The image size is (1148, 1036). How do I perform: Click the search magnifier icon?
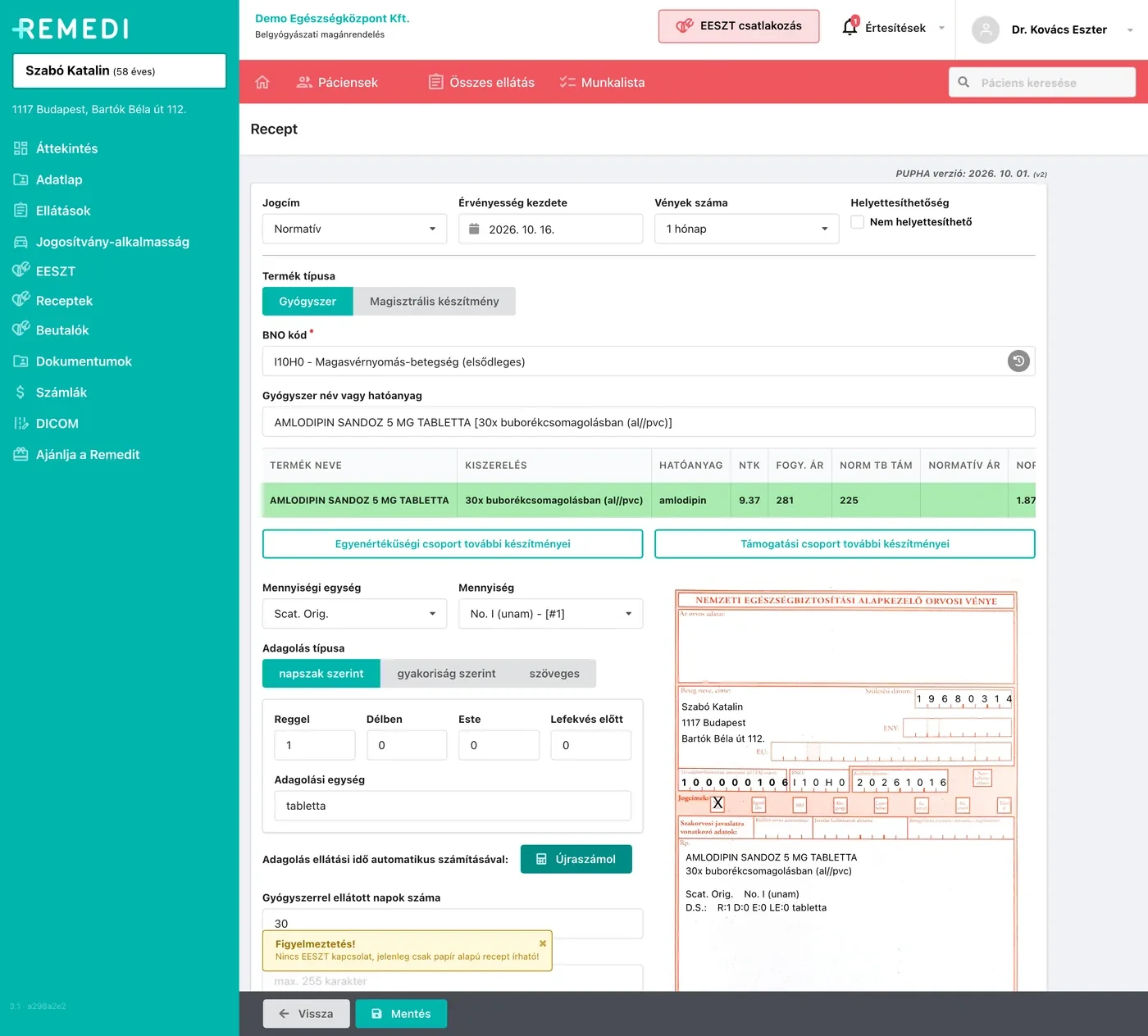(963, 82)
